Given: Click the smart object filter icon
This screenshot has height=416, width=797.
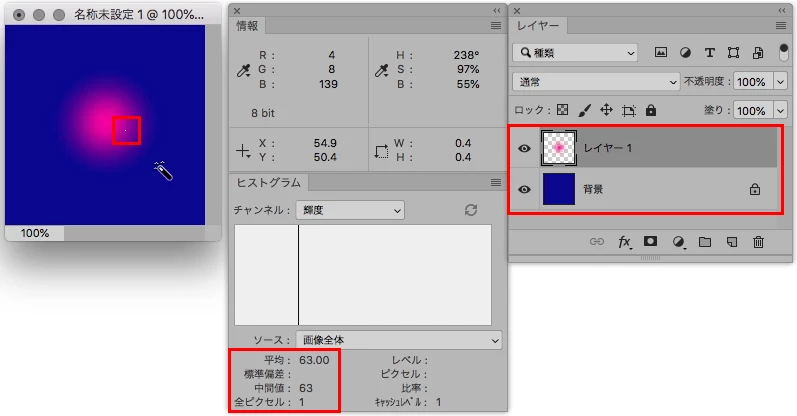Looking at the screenshot, I should [758, 52].
